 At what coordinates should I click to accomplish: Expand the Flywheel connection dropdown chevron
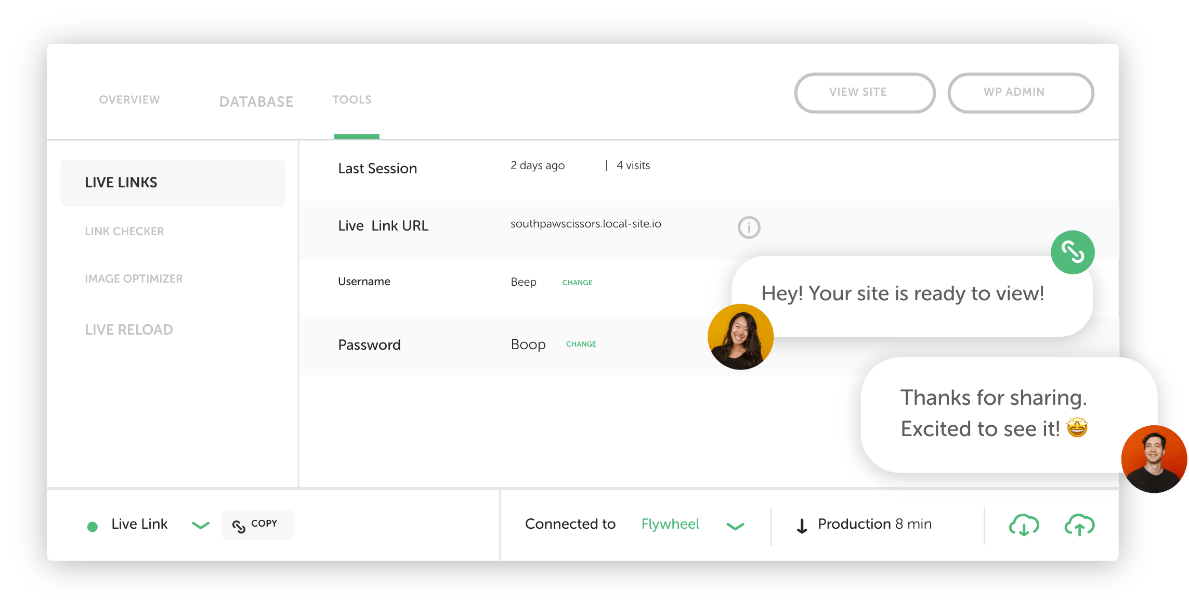tap(736, 526)
